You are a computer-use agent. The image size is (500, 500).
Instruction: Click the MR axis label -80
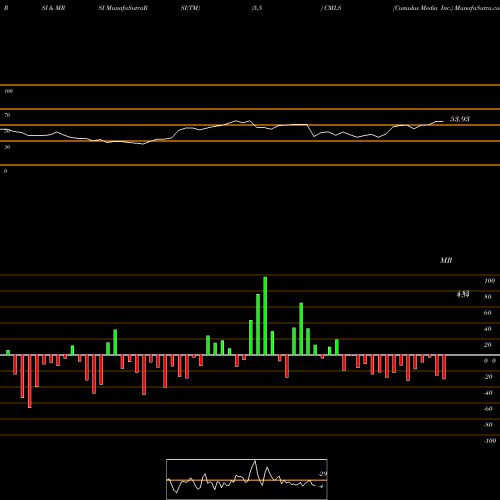point(488,425)
